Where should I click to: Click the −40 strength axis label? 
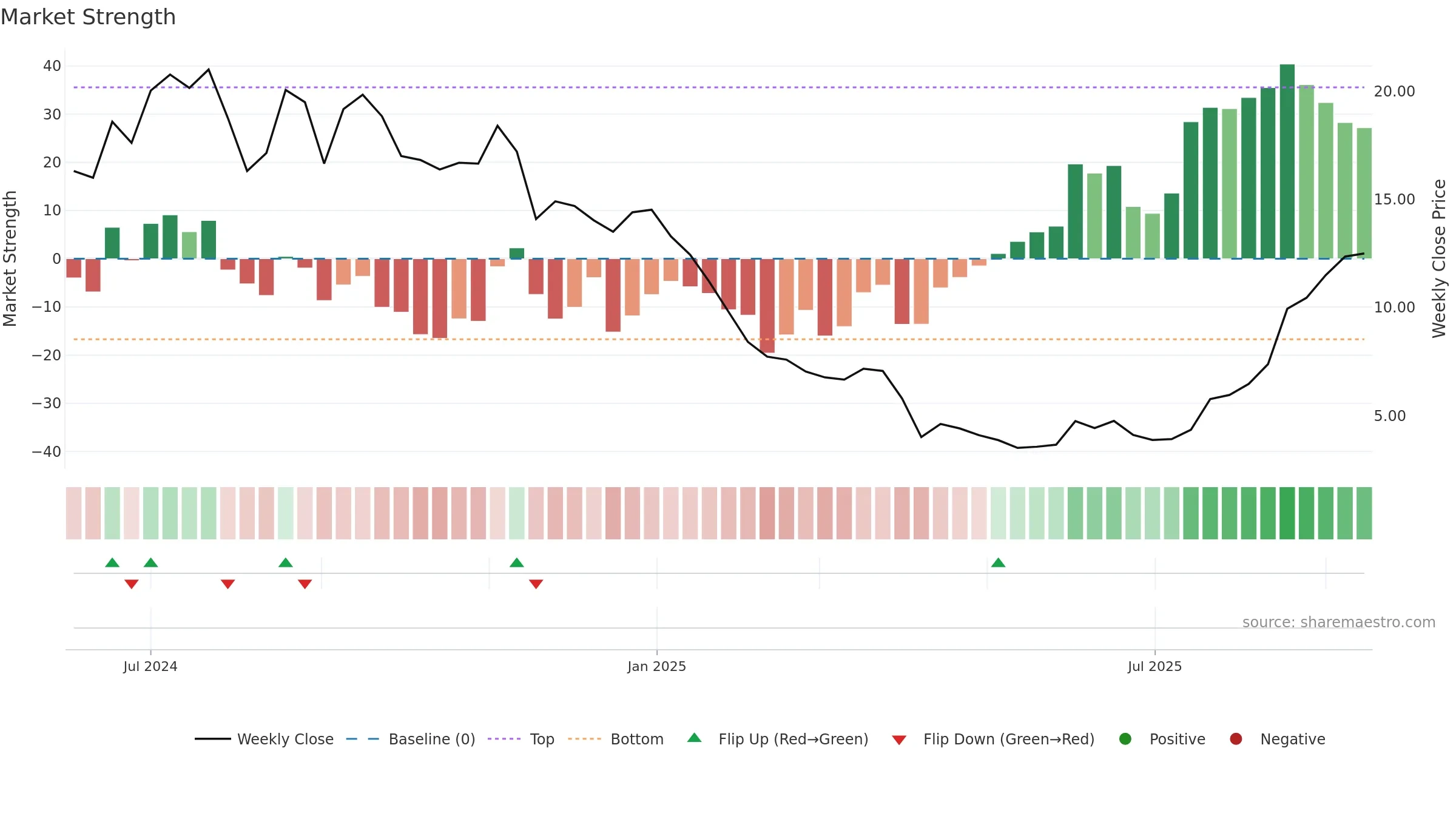47,452
